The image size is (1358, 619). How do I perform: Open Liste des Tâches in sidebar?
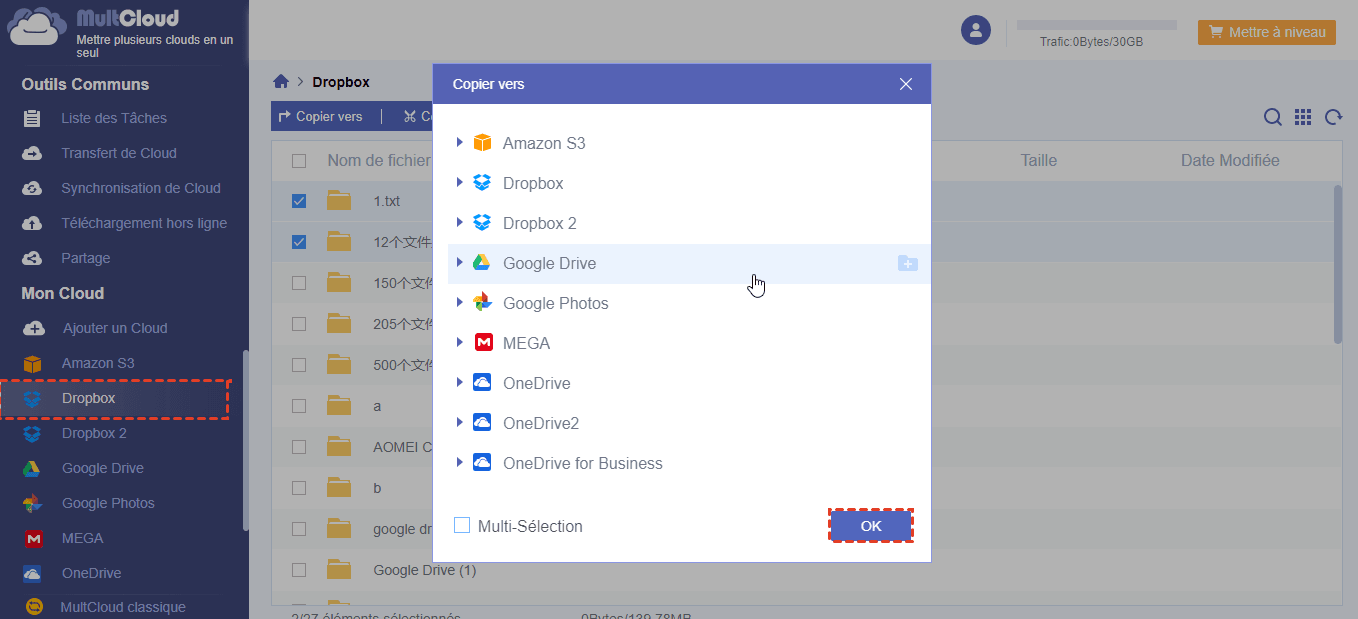114,118
